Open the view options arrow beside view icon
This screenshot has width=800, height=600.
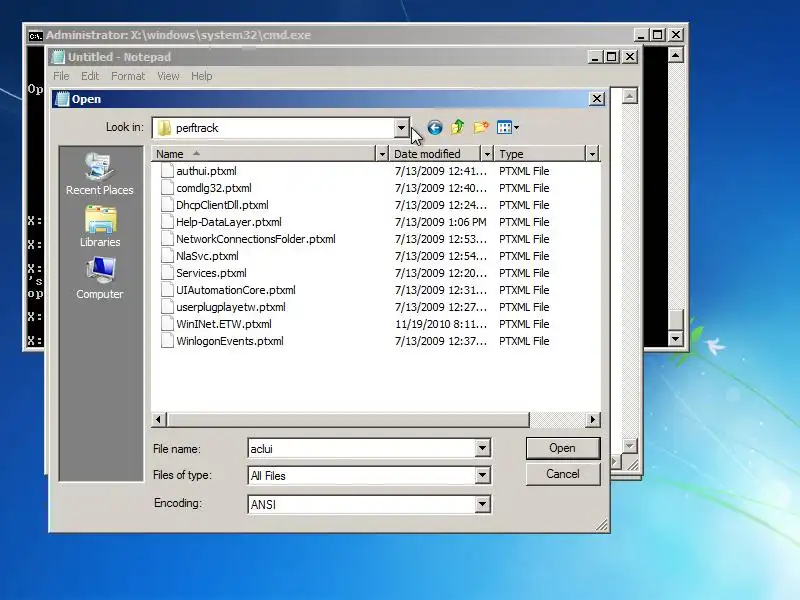coord(516,128)
